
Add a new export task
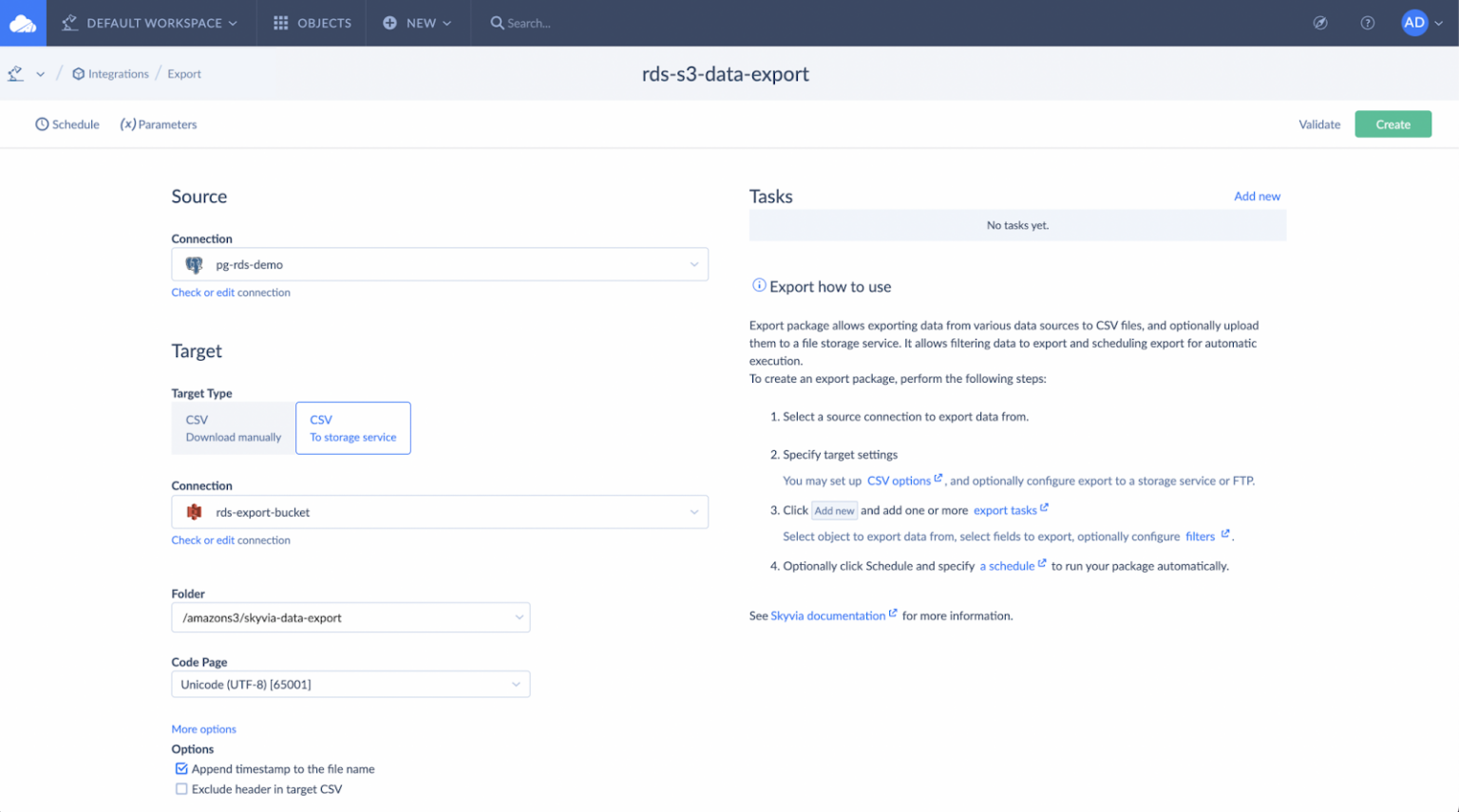tap(1257, 196)
